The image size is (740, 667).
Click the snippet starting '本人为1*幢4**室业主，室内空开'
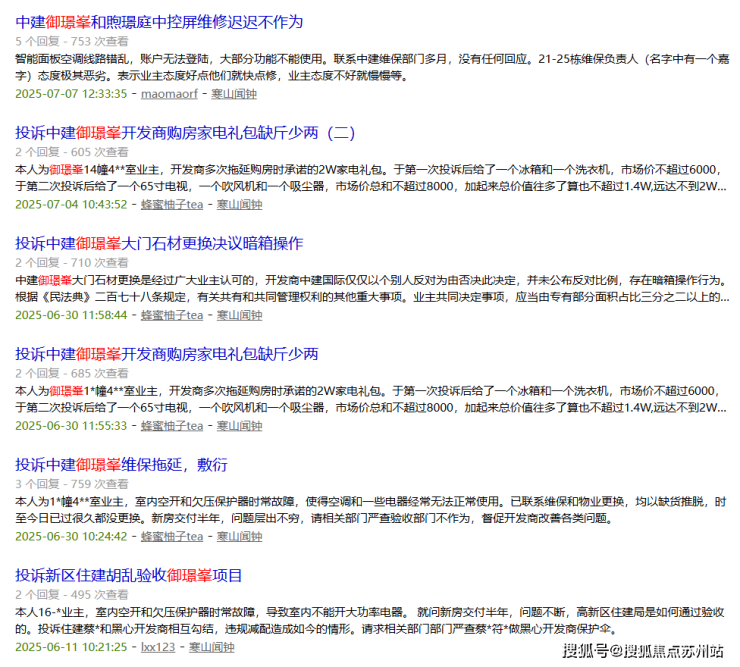[370, 510]
